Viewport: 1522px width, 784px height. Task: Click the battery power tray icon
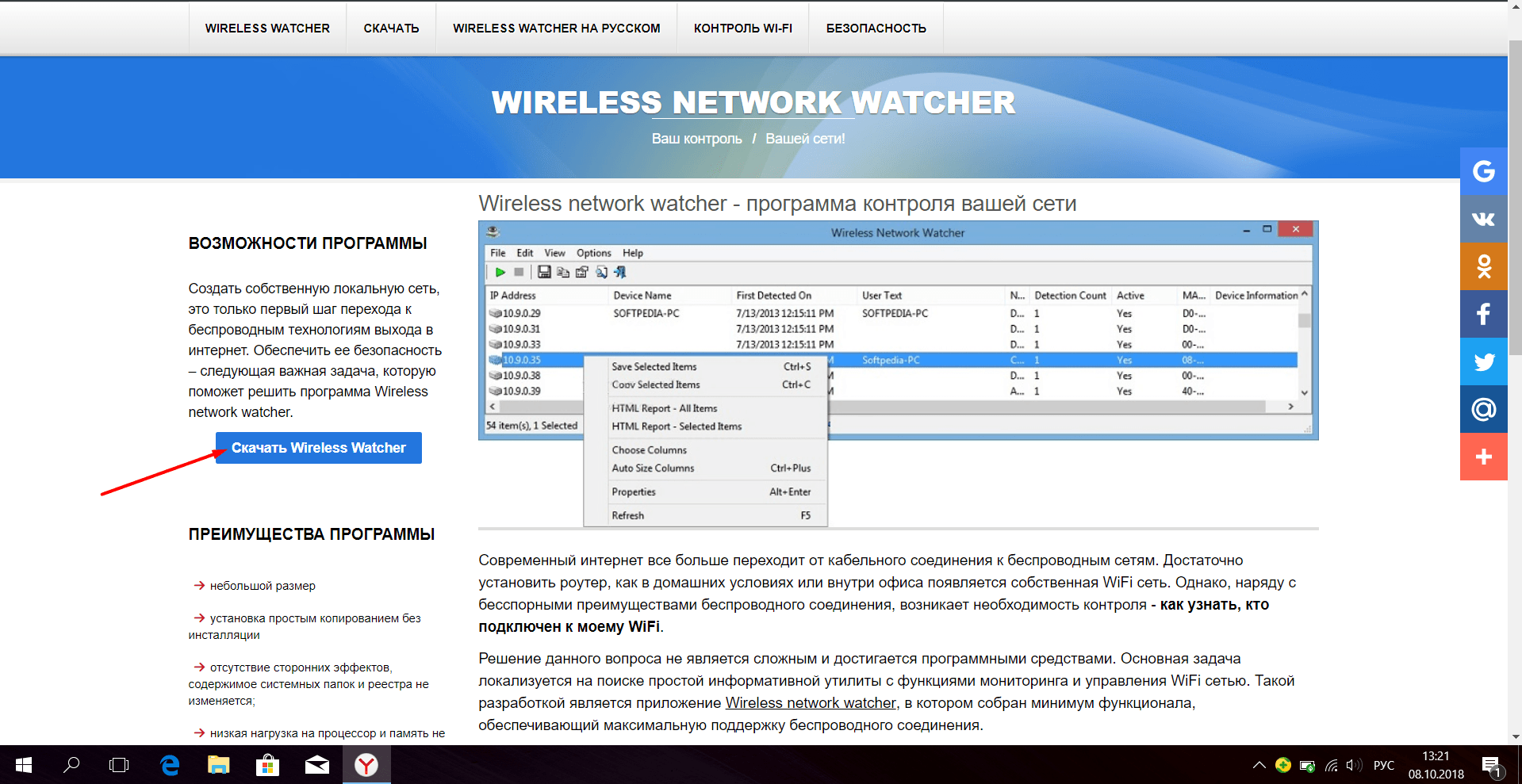[1307, 766]
